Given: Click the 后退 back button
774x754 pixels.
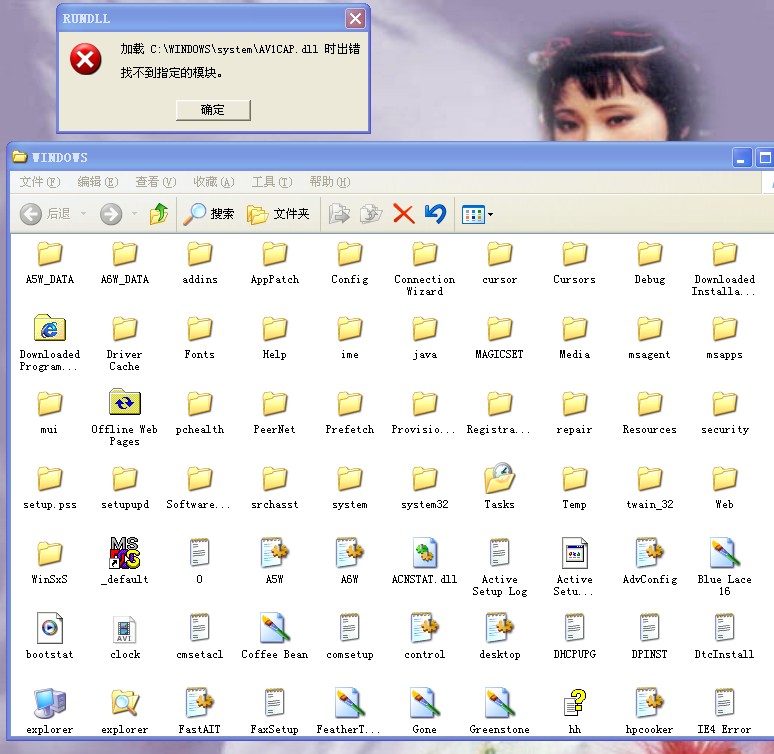Looking at the screenshot, I should pos(45,214).
